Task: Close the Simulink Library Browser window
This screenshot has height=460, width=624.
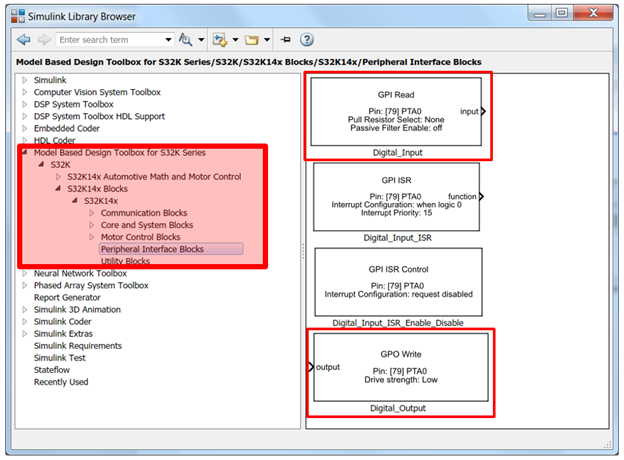Action: pos(593,14)
